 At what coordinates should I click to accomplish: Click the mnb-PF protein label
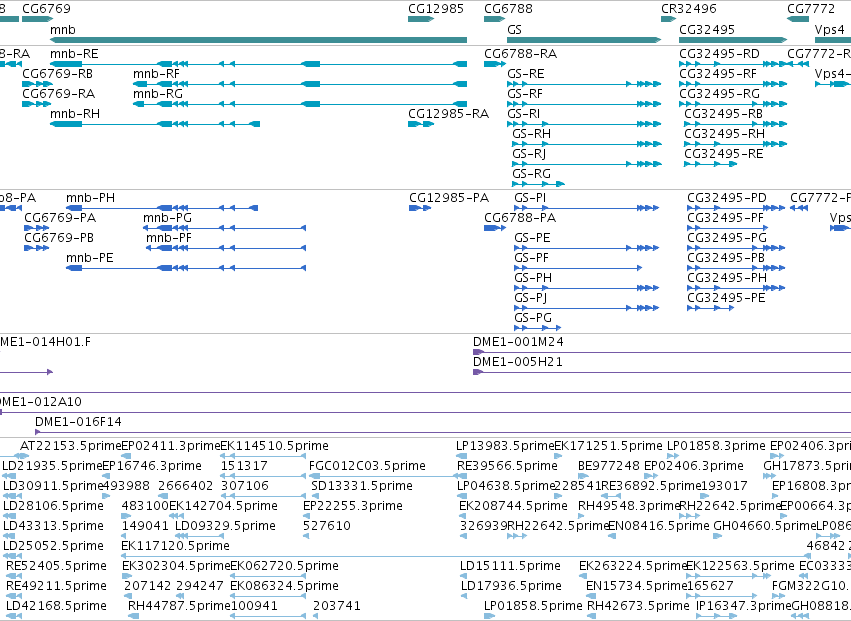pos(169,238)
